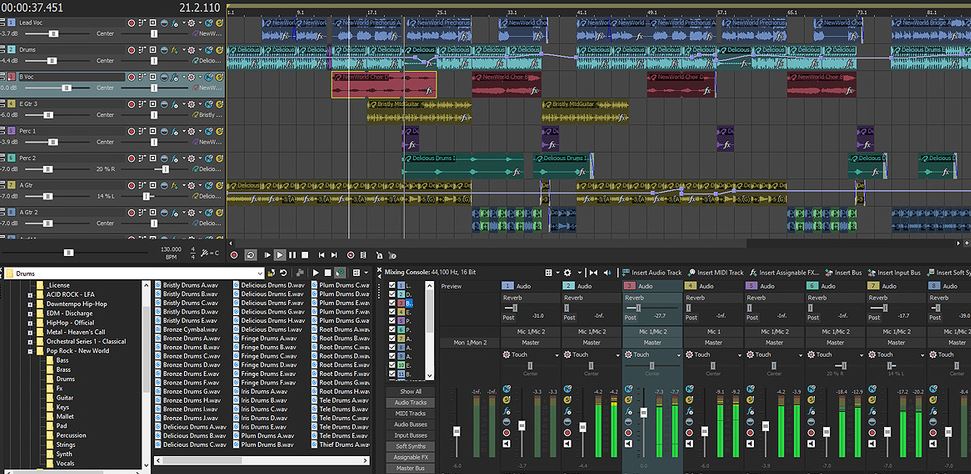Image resolution: width=971 pixels, height=474 pixels.
Task: Click the Soft Synths filter button
Action: 411,446
